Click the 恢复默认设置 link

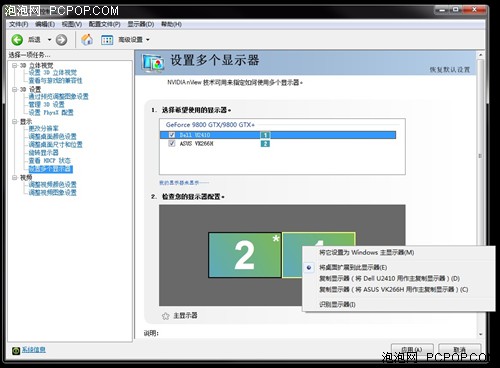(450, 70)
